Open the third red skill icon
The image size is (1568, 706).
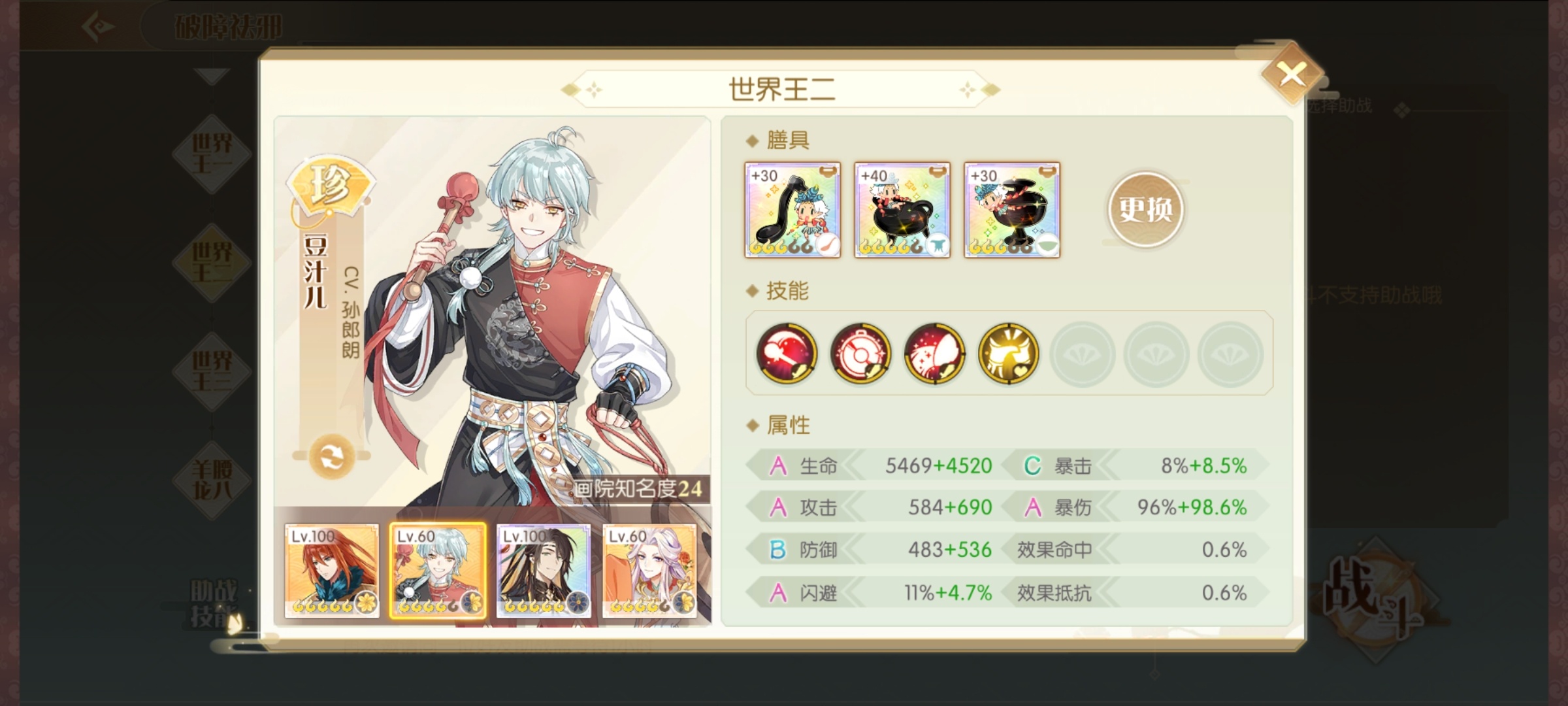(x=934, y=353)
